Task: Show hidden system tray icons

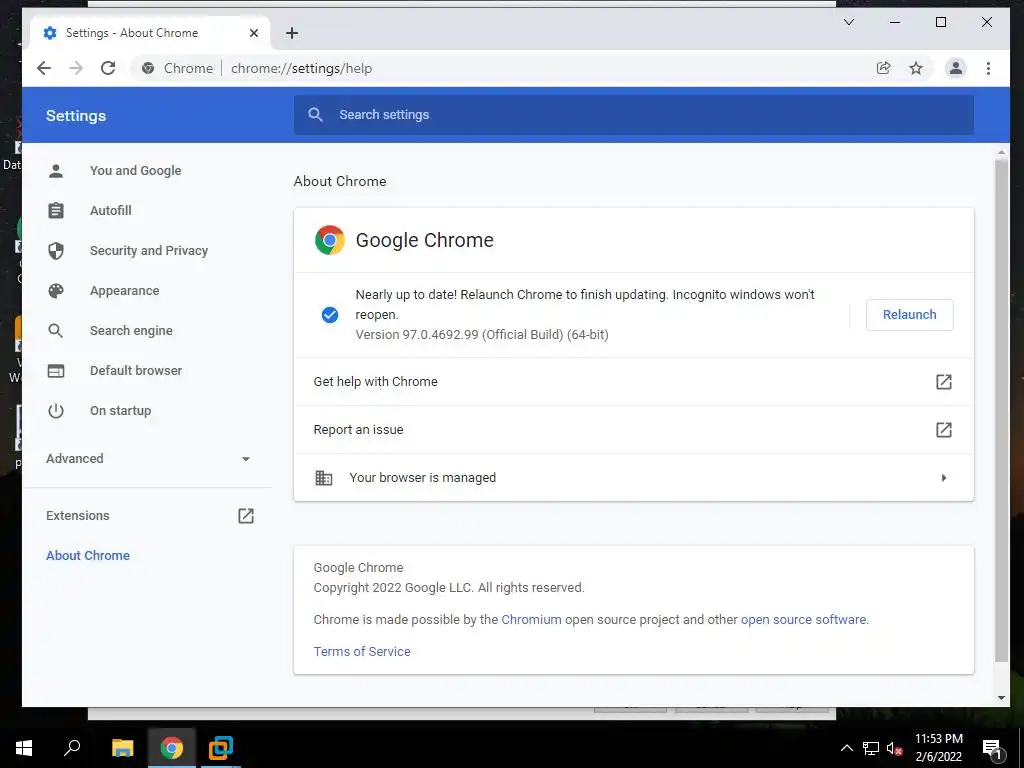Action: pos(846,748)
